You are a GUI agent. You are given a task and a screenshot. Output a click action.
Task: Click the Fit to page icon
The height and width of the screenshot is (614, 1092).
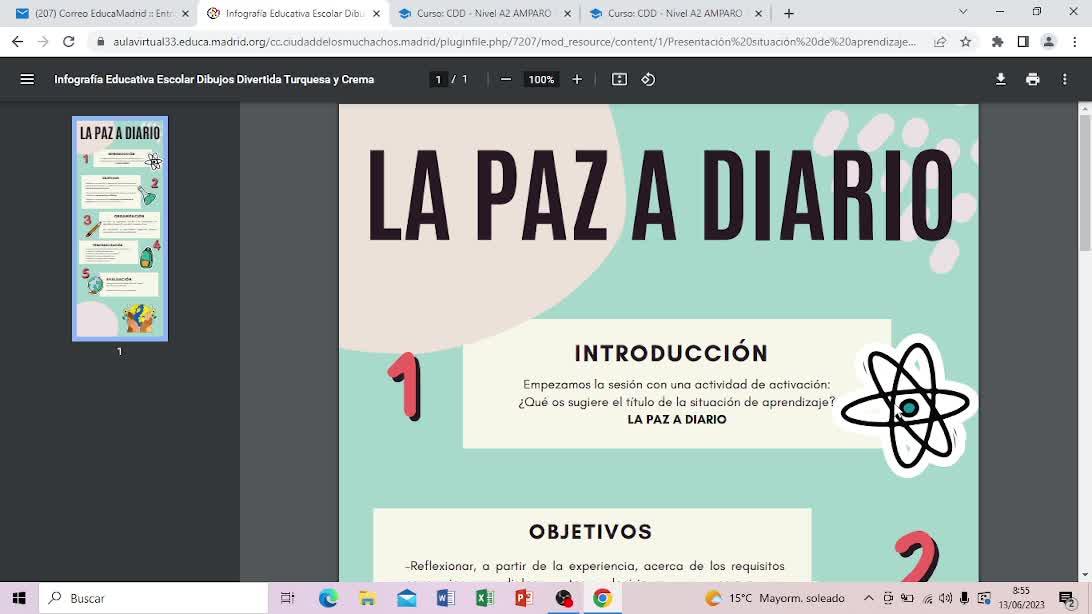point(619,79)
